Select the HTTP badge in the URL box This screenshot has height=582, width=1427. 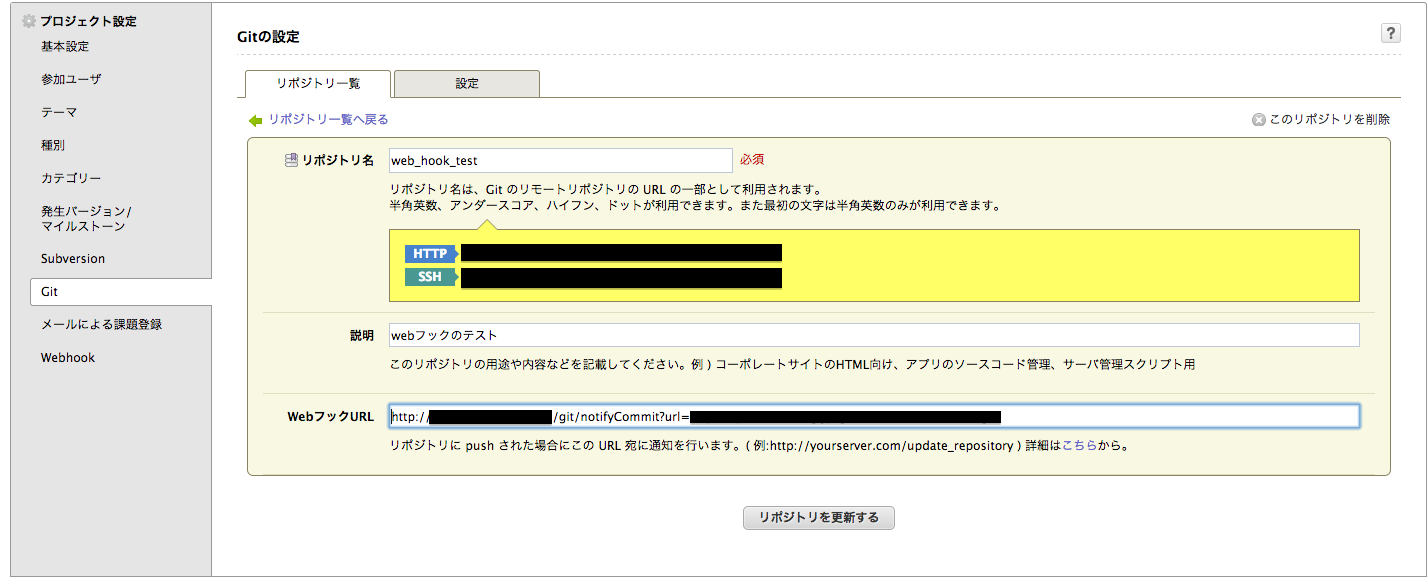[430, 254]
